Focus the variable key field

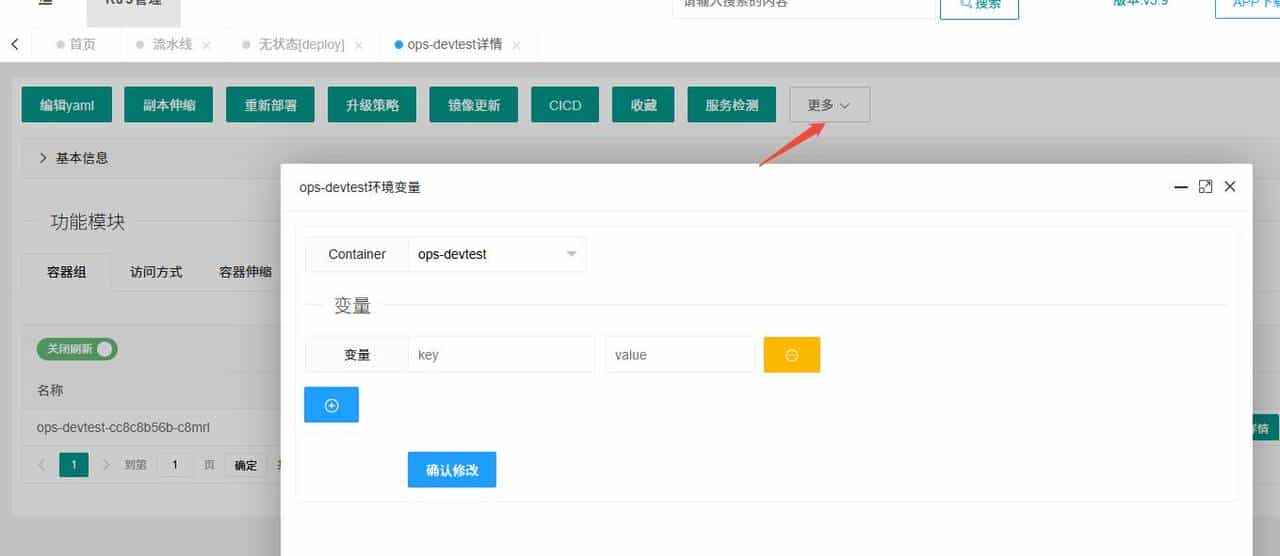[x=501, y=355]
